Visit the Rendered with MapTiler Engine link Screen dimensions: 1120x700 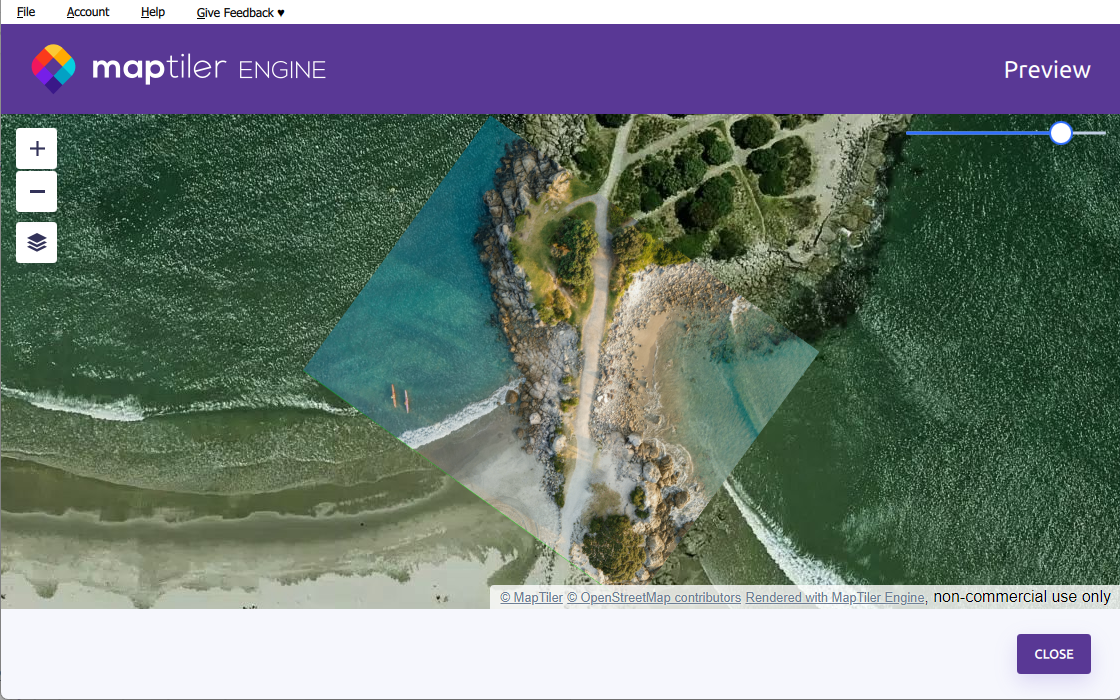pos(835,598)
